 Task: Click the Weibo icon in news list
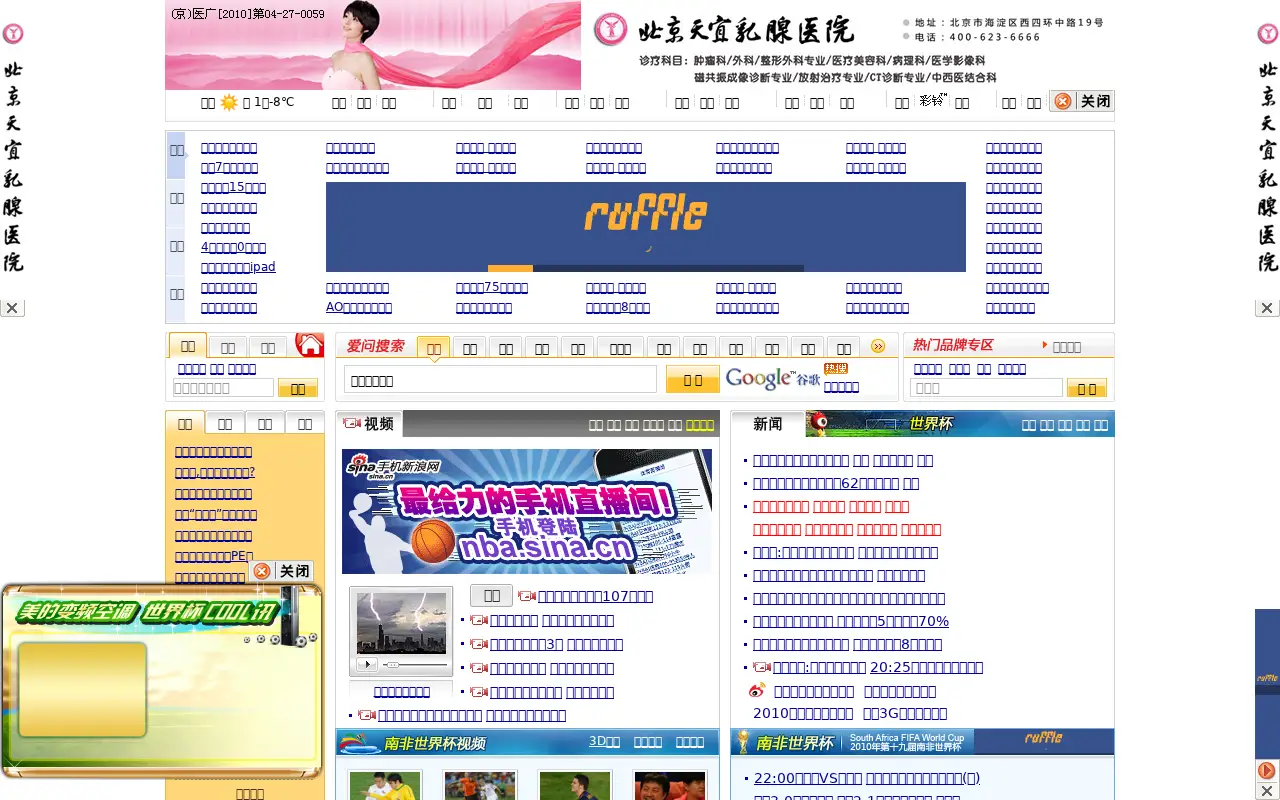point(757,691)
